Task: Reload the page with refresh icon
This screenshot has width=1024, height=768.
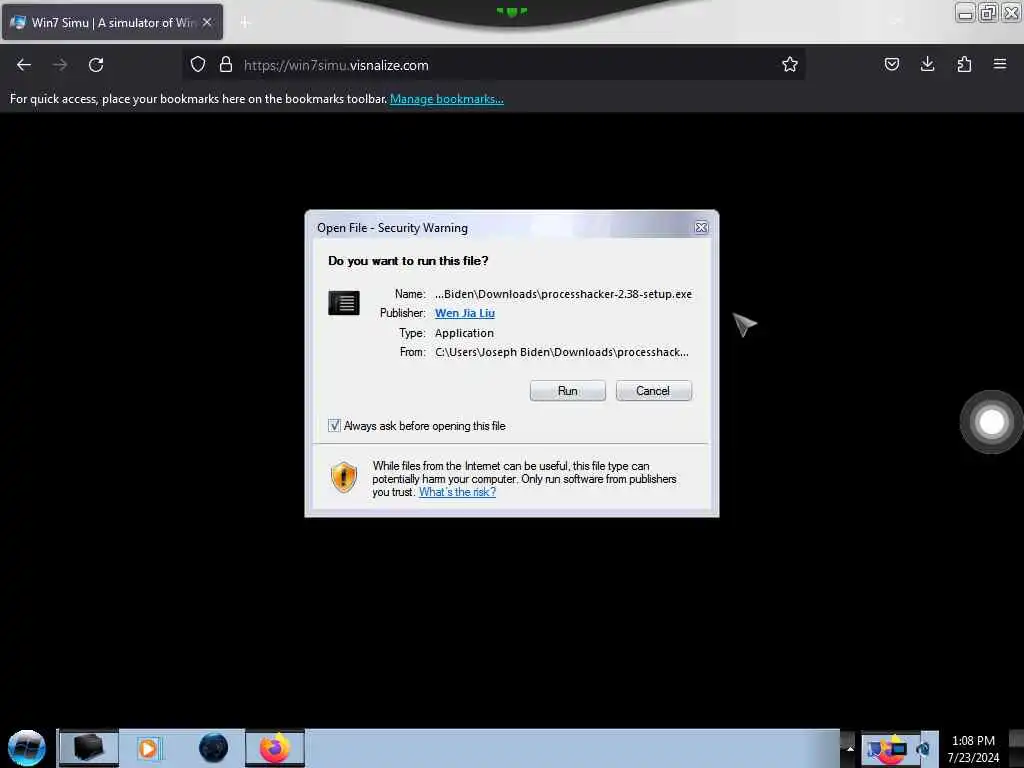Action: pos(96,65)
